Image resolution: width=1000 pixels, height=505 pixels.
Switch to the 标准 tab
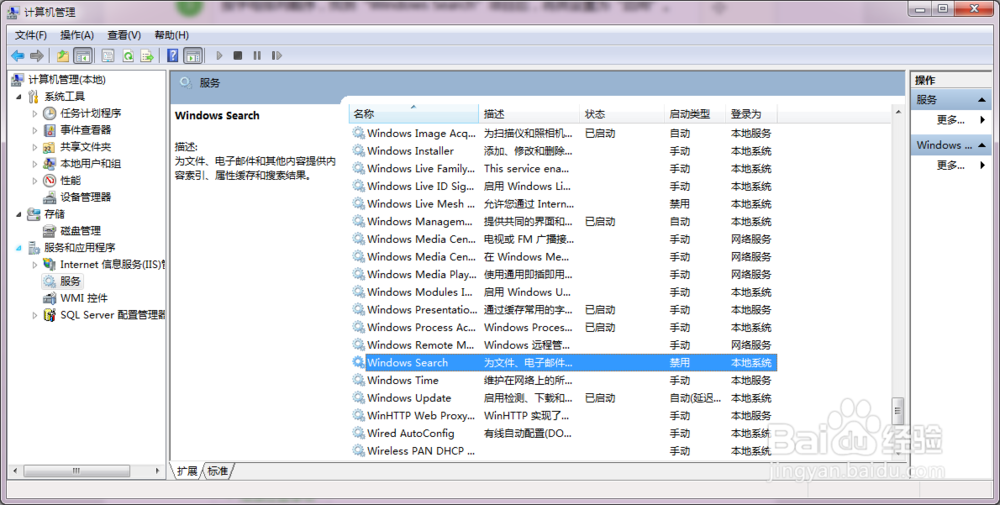tap(217, 471)
